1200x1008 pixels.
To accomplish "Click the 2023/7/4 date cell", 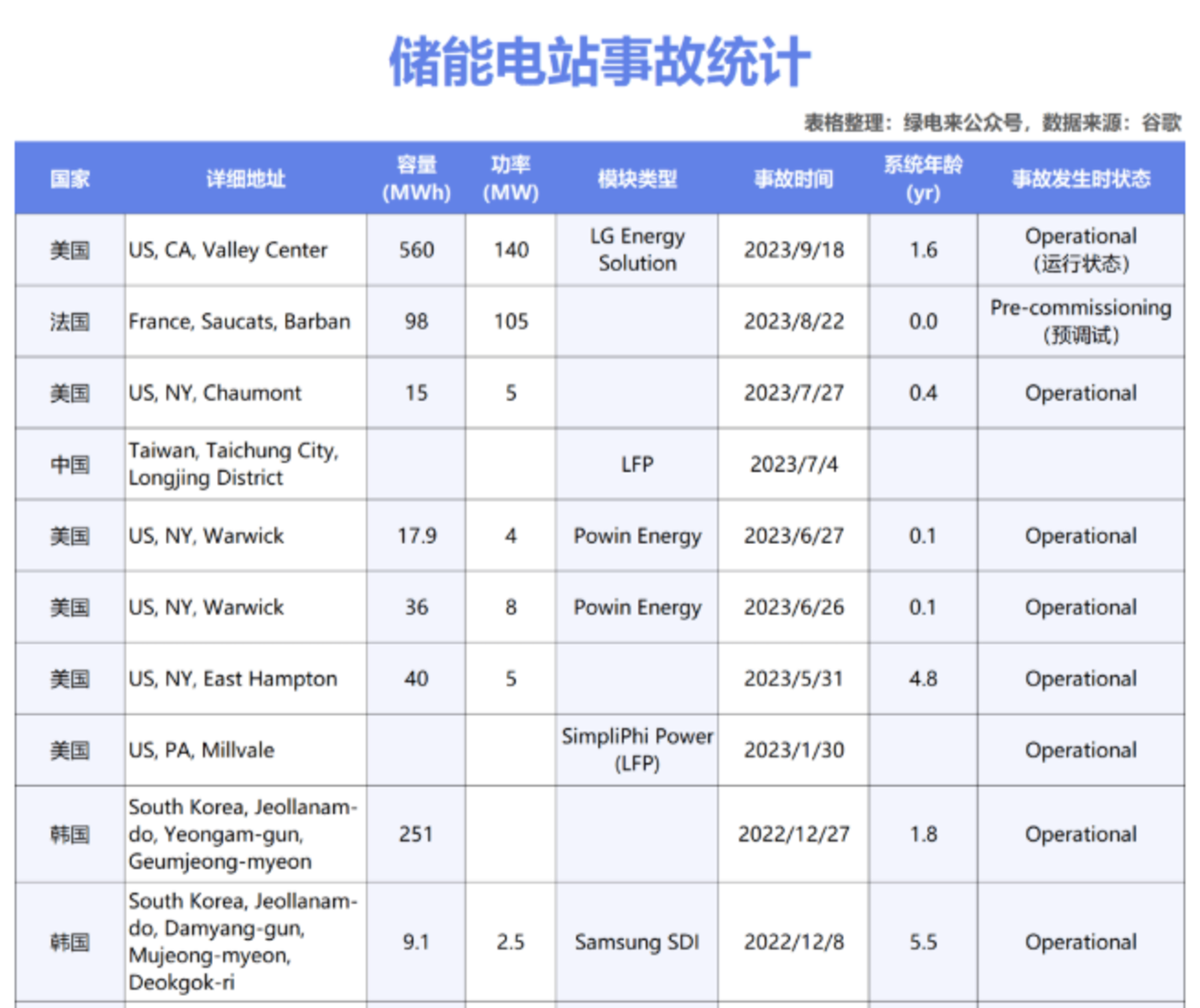I will (x=793, y=464).
